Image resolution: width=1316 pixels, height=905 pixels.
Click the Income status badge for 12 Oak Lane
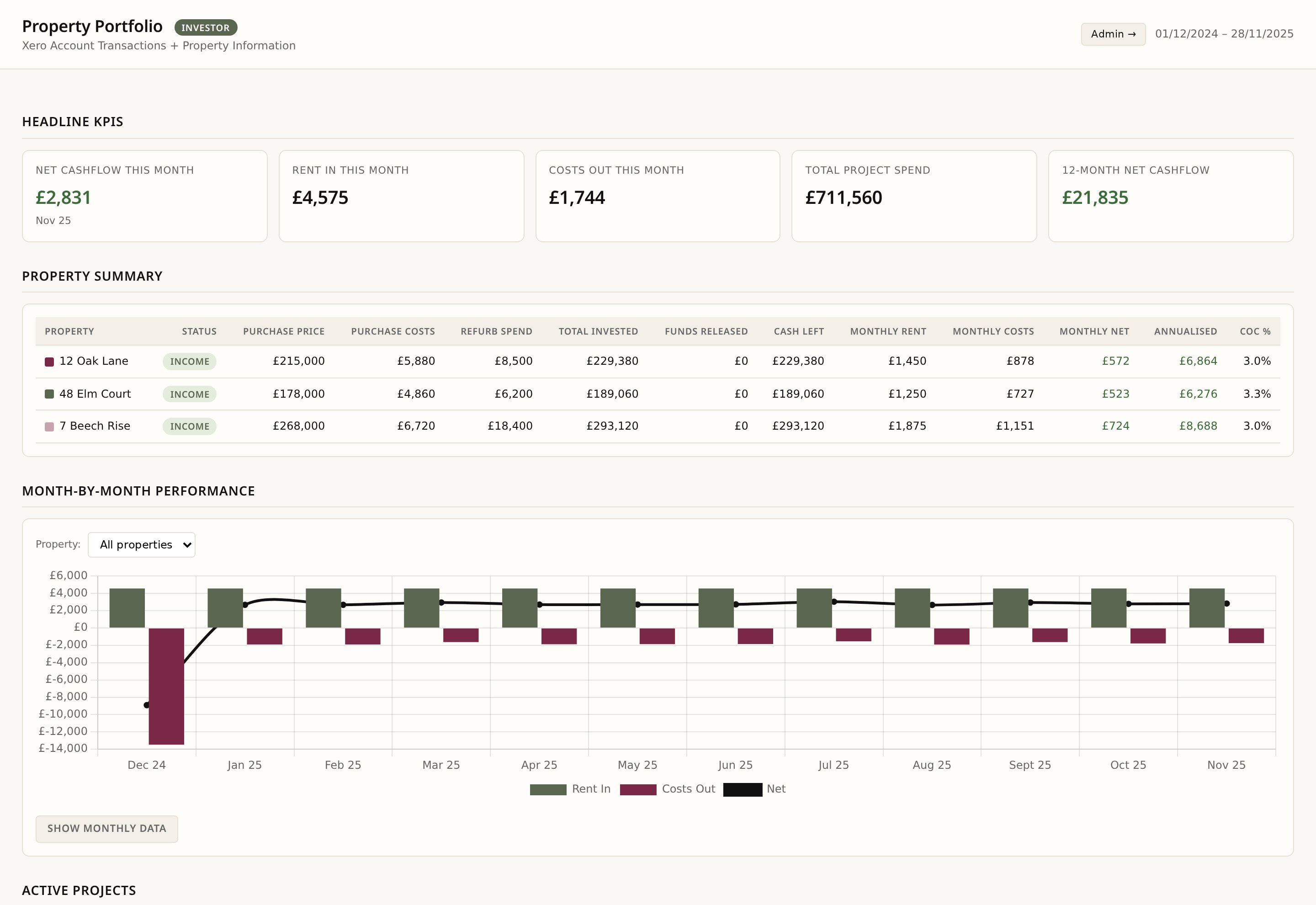(x=189, y=361)
